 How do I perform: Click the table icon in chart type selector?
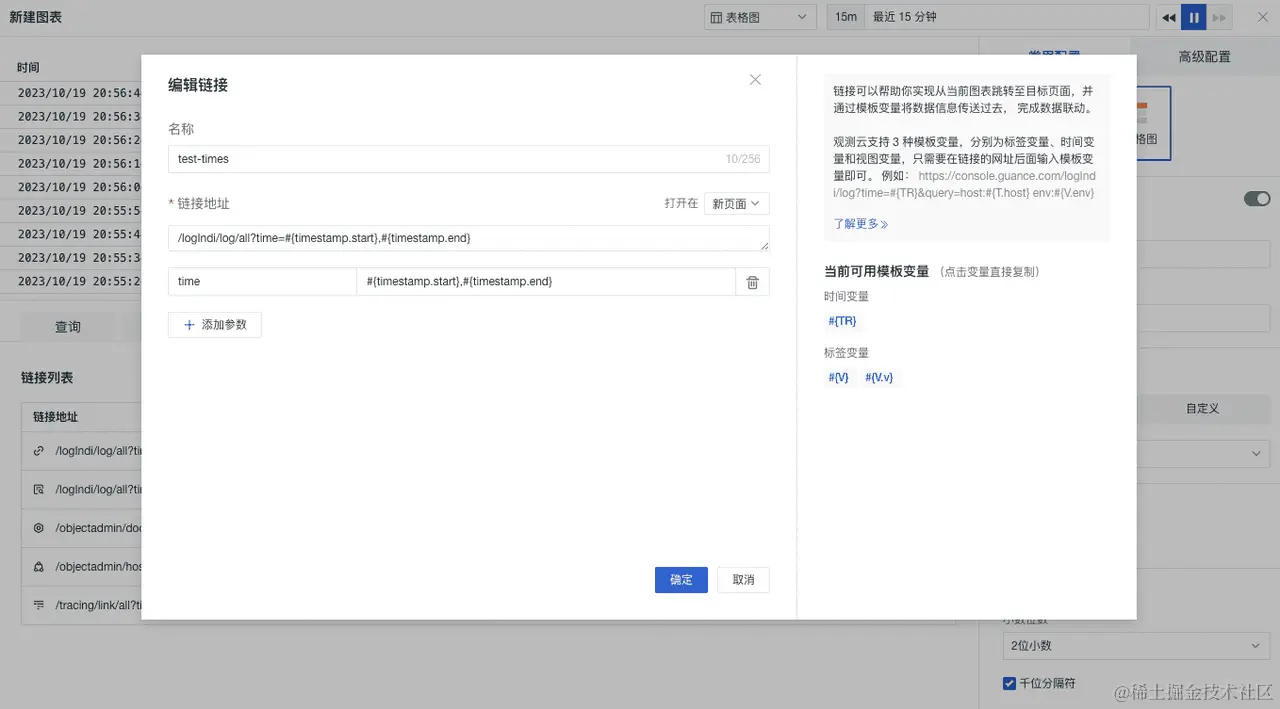click(716, 17)
